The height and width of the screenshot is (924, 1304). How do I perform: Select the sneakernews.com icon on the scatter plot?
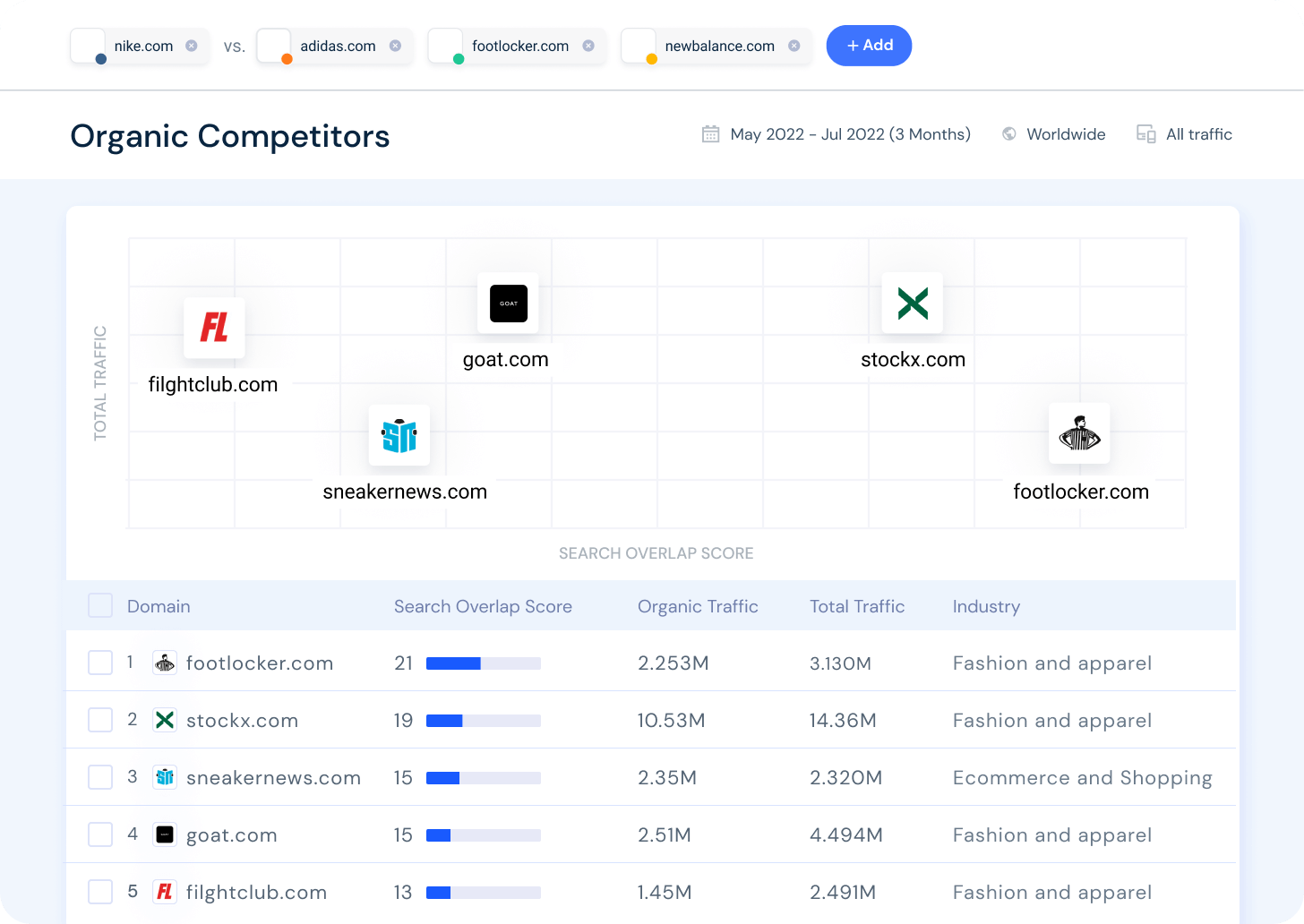pos(399,435)
